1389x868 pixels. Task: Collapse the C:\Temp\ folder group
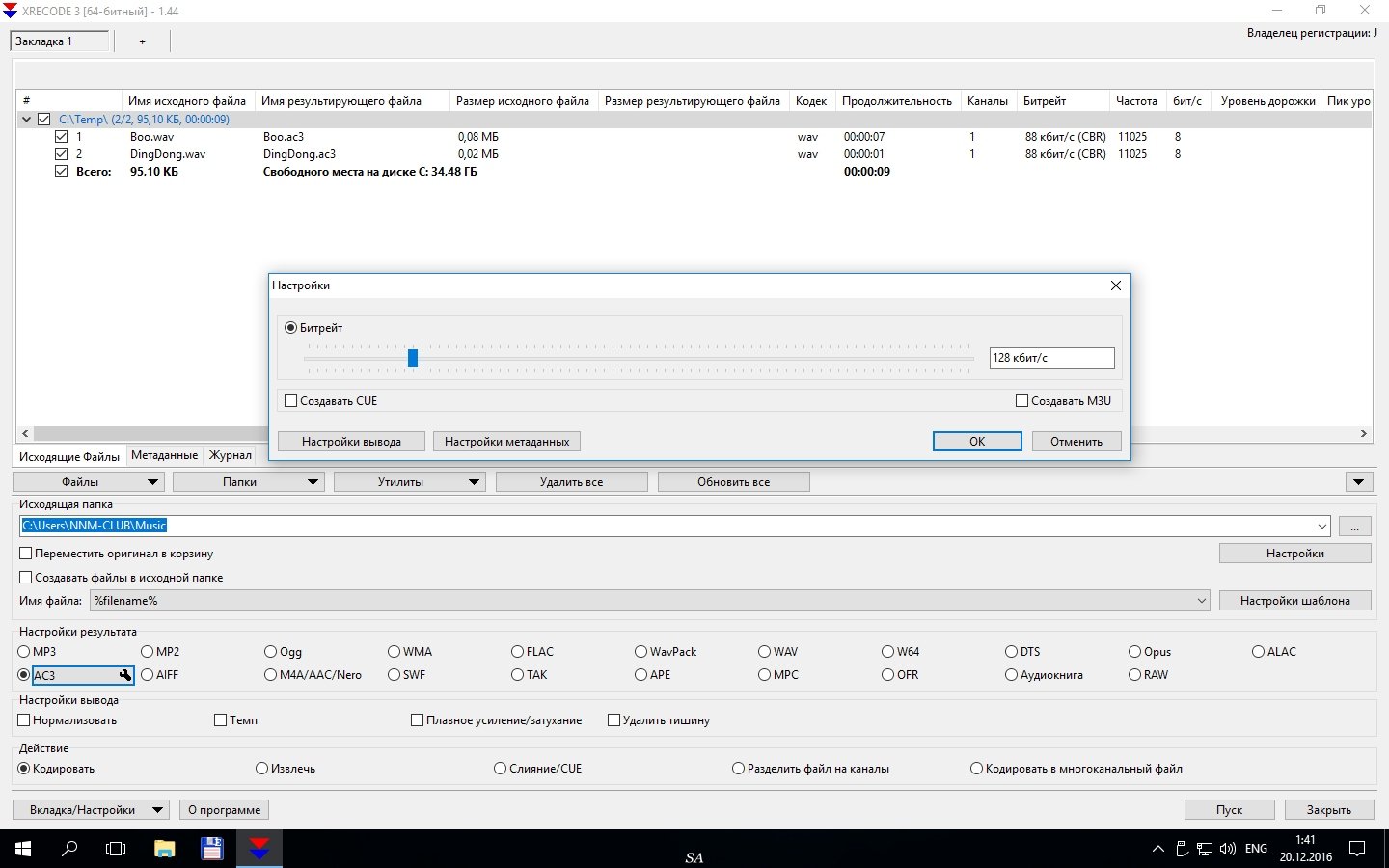pos(26,120)
